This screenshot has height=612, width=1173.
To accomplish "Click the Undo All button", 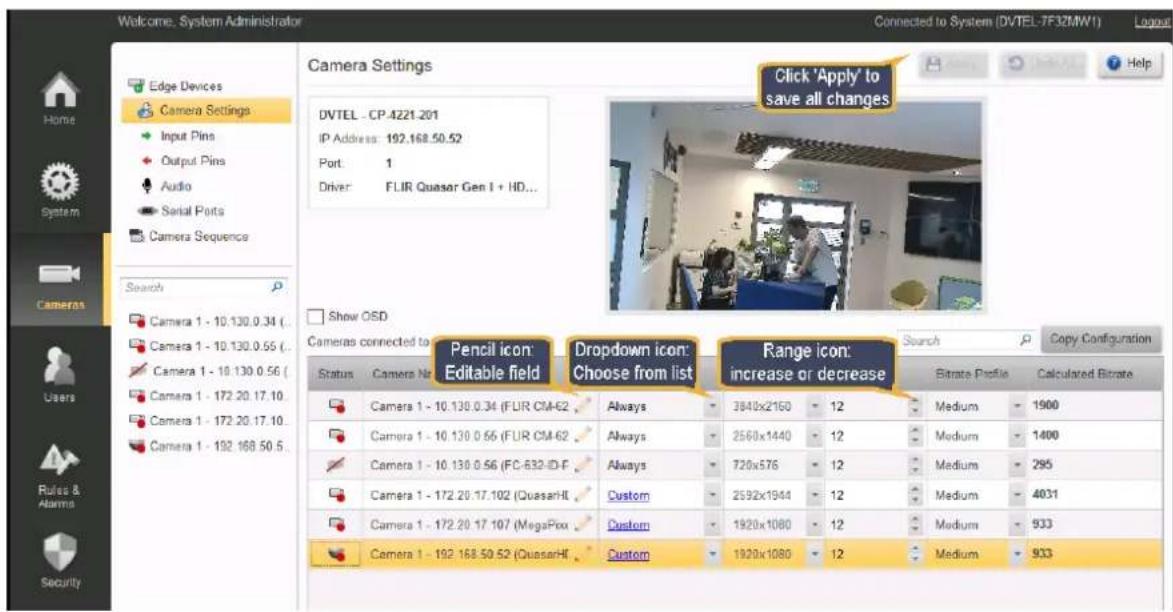I will [1045, 64].
